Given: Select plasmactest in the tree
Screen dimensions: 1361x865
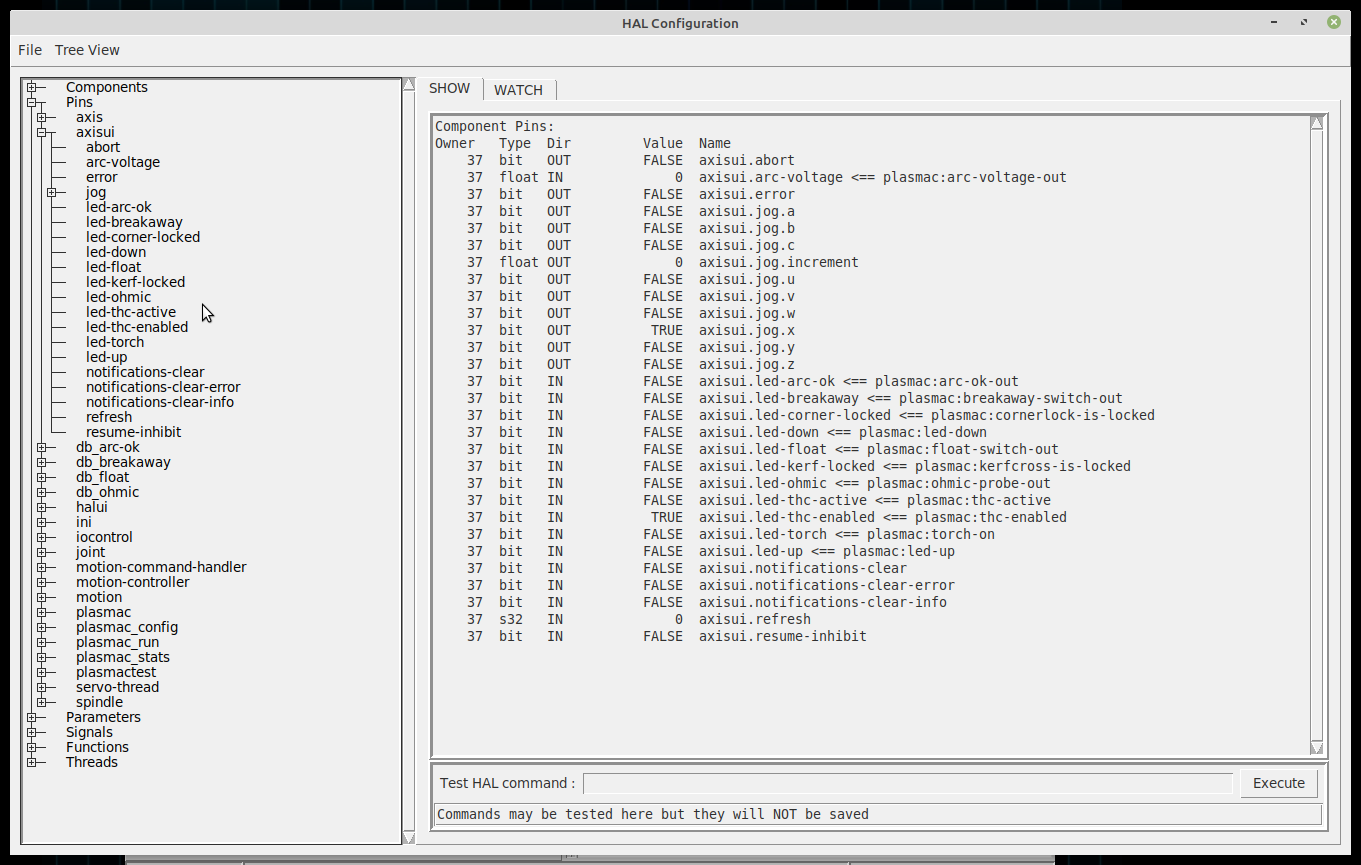Looking at the screenshot, I should (x=116, y=672).
